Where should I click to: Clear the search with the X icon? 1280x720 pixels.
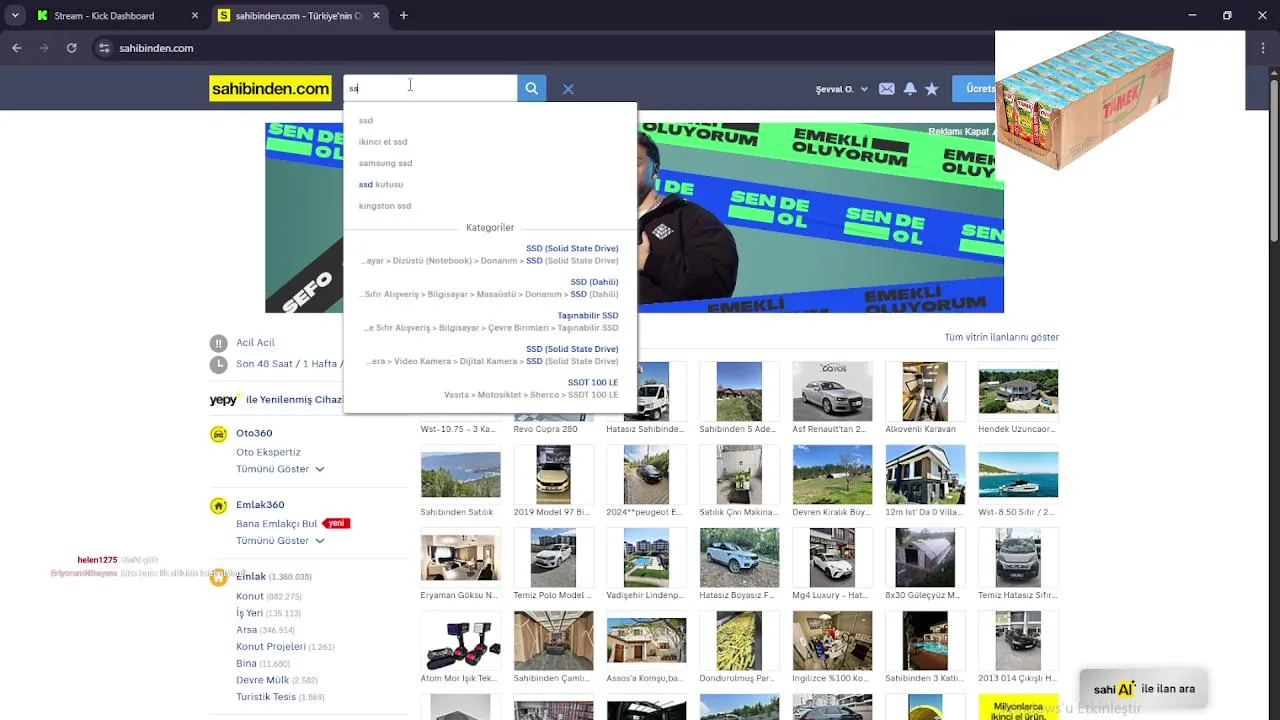pos(568,89)
